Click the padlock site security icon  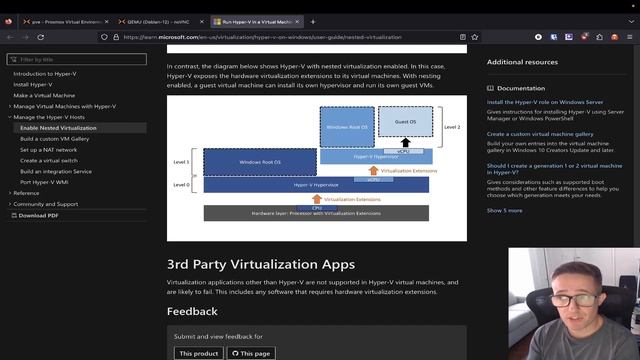click(x=116, y=37)
